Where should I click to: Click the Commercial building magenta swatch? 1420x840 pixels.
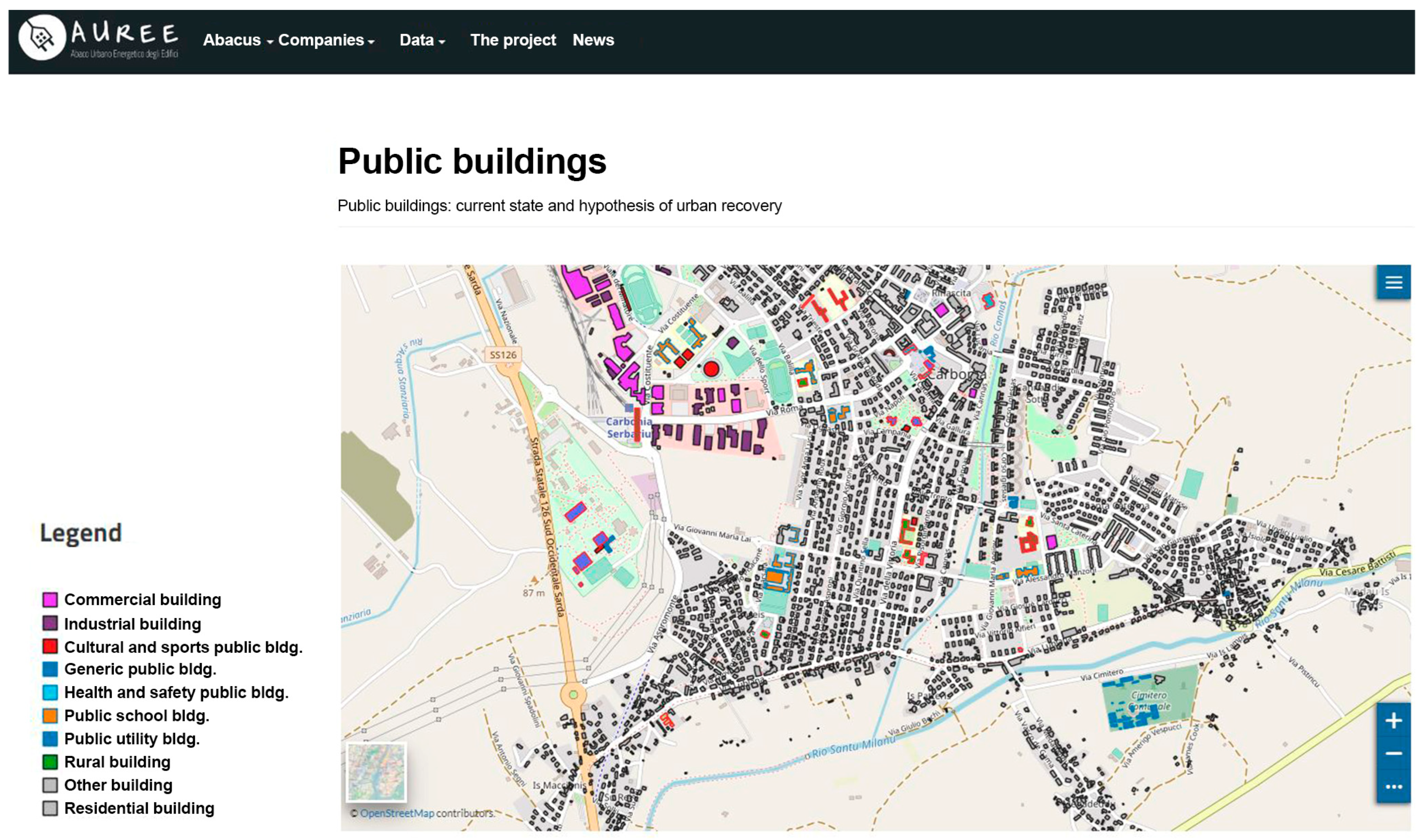pyautogui.click(x=50, y=600)
